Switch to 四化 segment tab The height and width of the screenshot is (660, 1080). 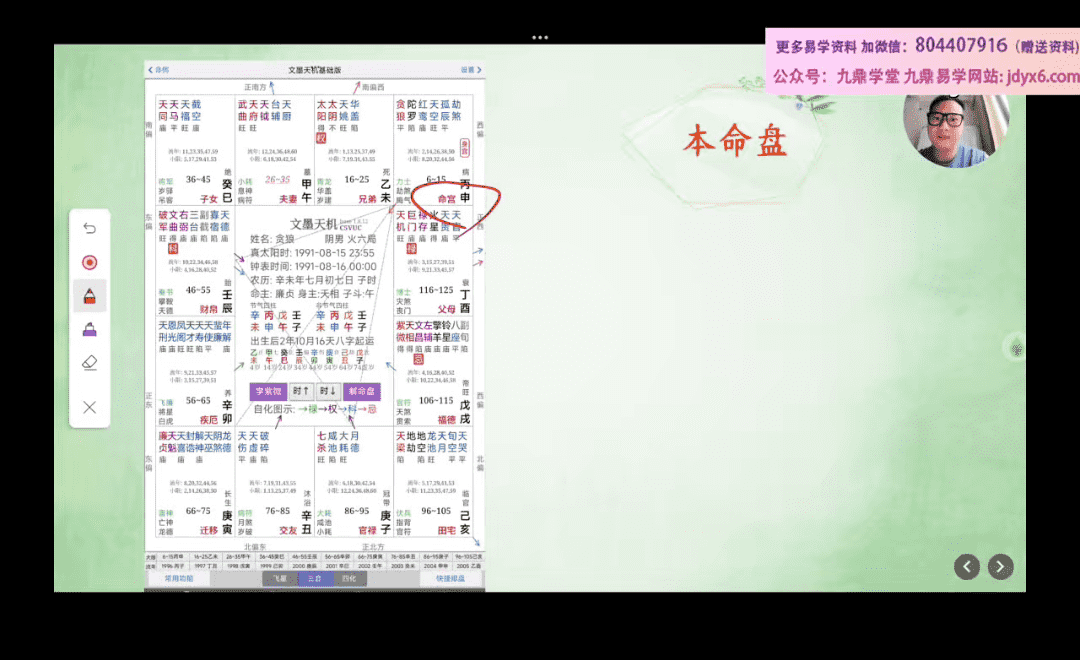click(347, 578)
